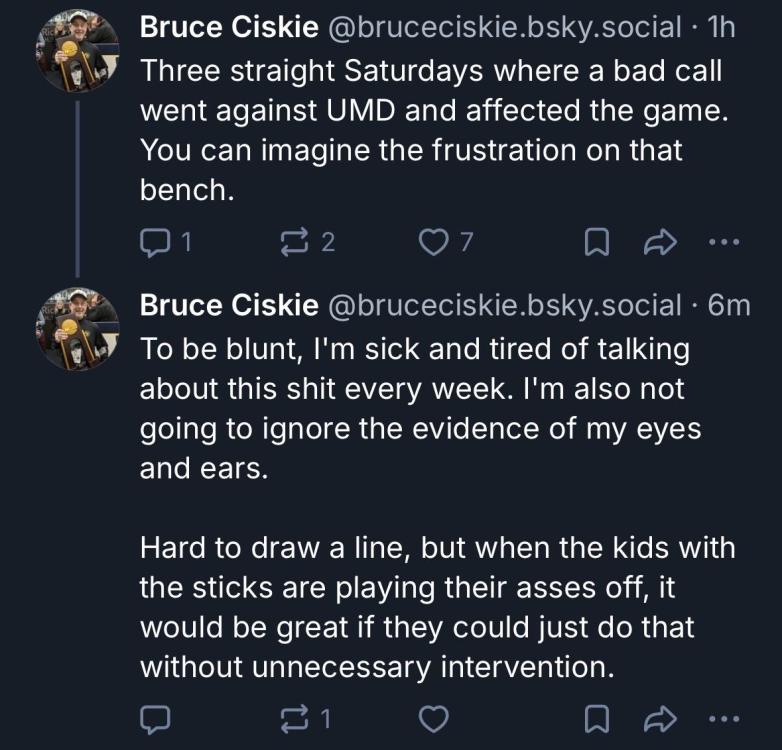782x750 pixels.
Task: Open Bruce Ciskie name on the first post
Action: pos(229,27)
